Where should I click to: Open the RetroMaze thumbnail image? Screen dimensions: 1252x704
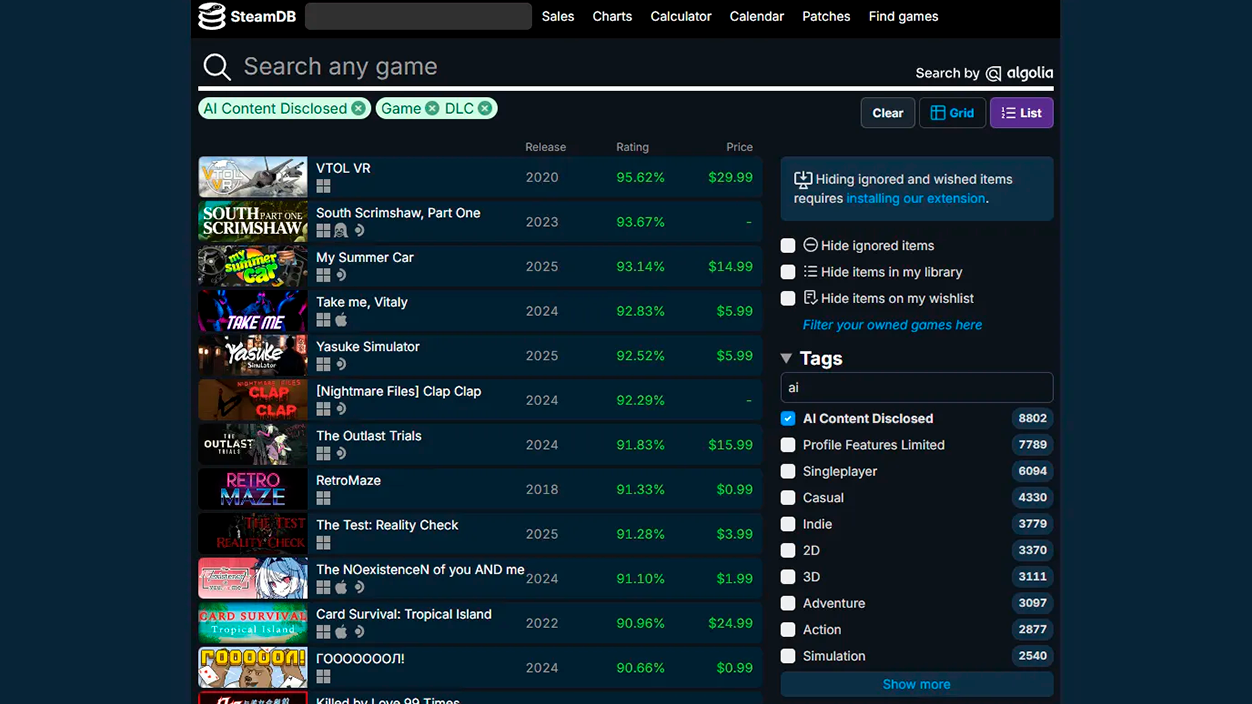pos(253,490)
